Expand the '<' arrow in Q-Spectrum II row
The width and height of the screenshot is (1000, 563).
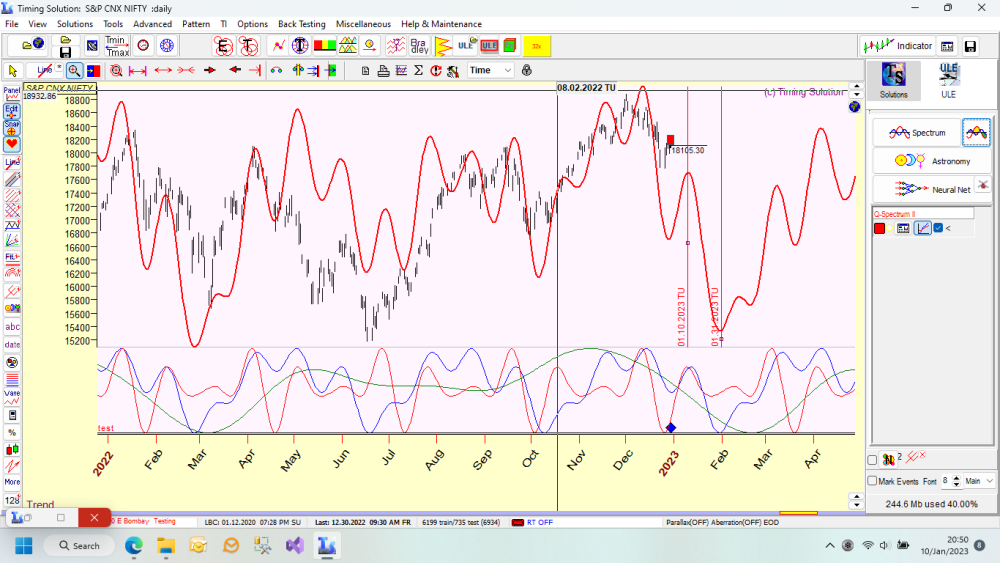point(948,228)
